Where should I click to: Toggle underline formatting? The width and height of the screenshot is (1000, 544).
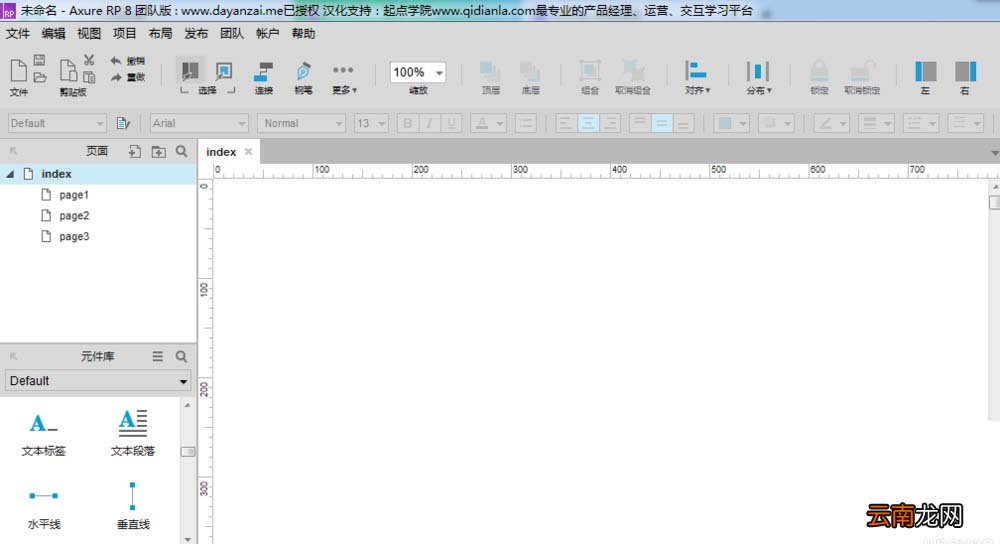point(451,123)
